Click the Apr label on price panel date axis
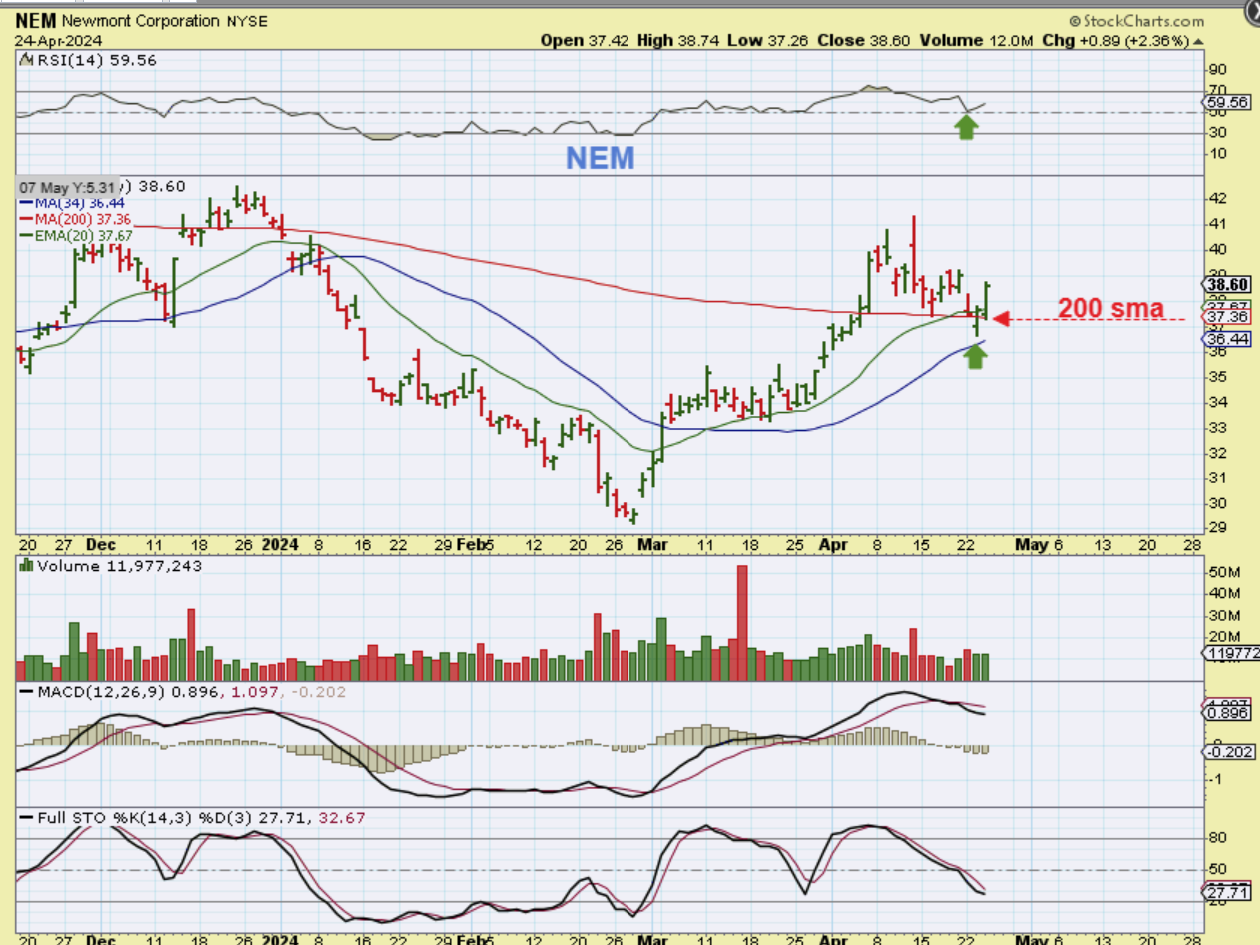Image resolution: width=1260 pixels, height=945 pixels. click(x=834, y=545)
